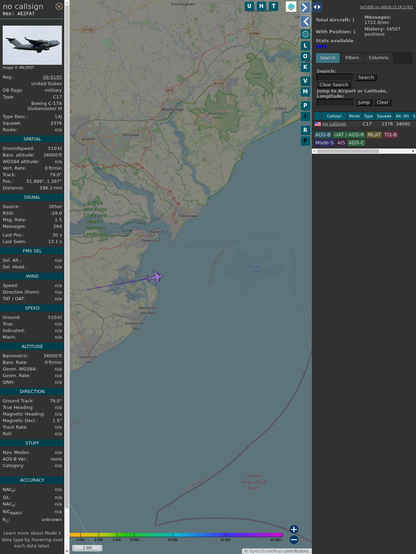Open the registration link 08-8195
This screenshot has height=554, width=416.
(x=52, y=77)
